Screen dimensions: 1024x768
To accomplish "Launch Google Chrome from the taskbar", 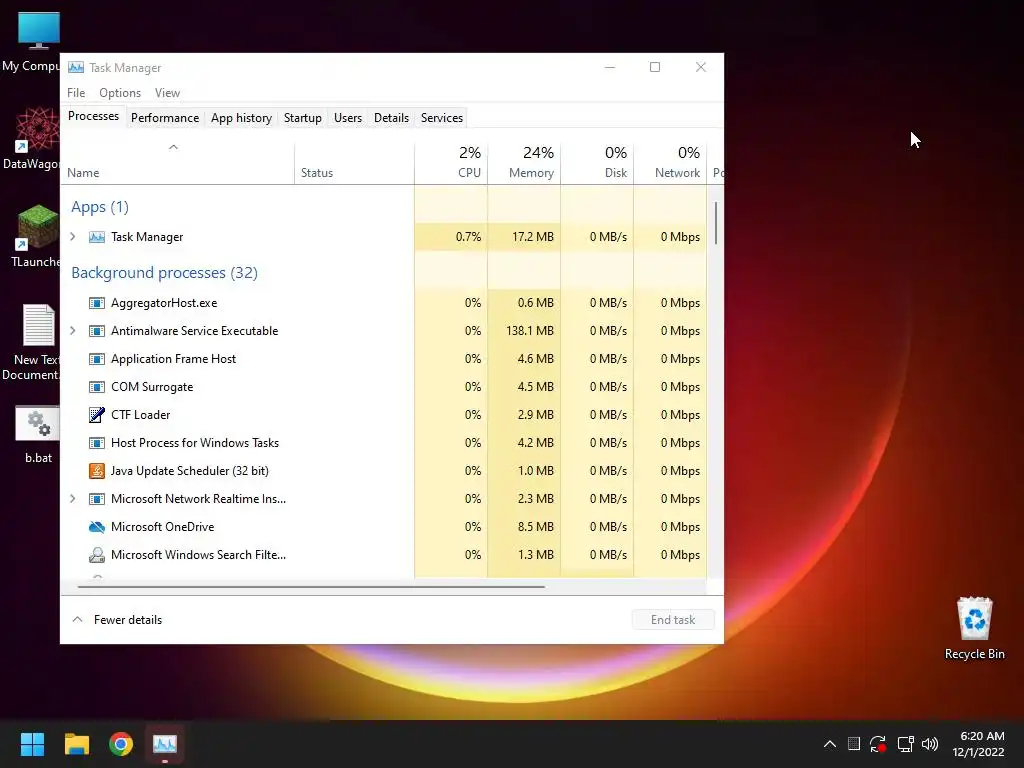I will click(121, 744).
